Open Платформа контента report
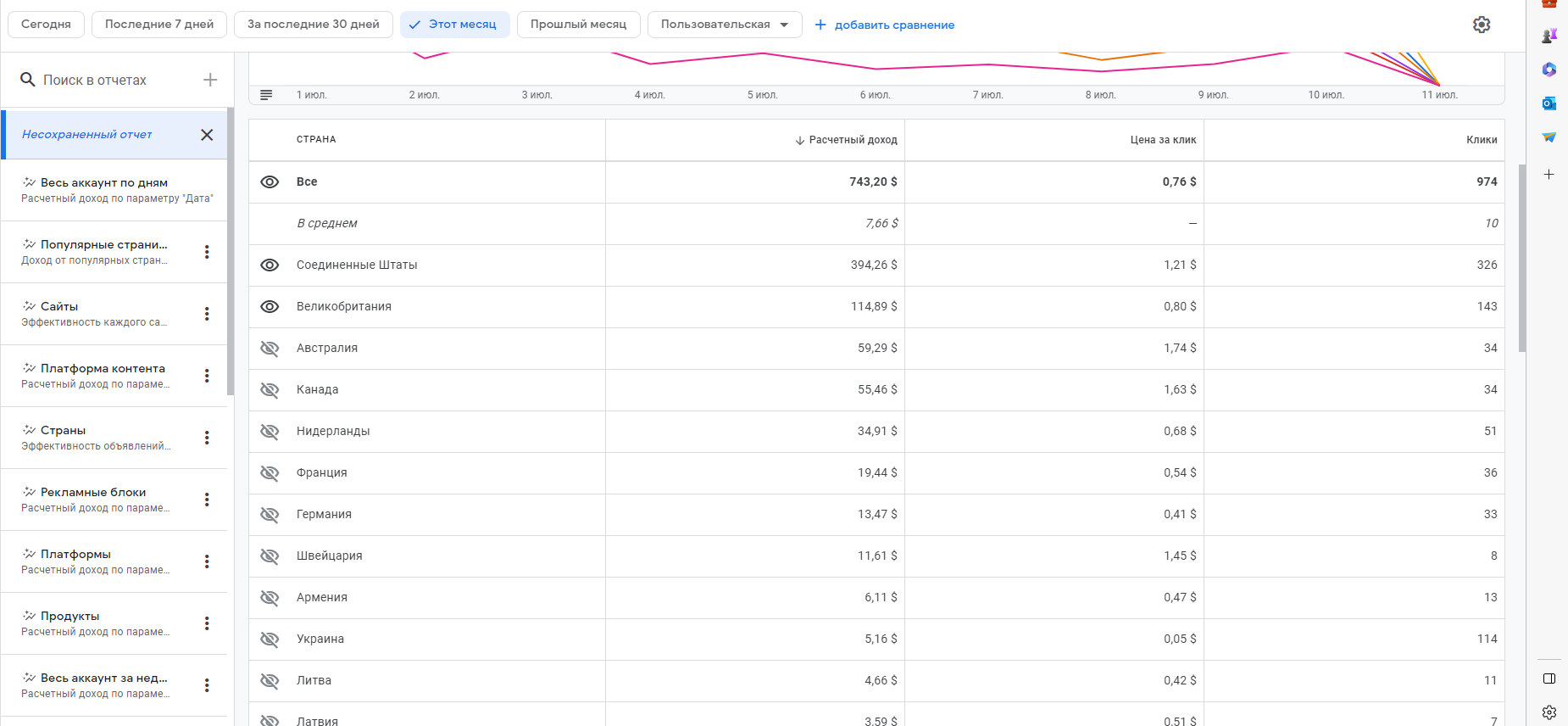Image resolution: width=1568 pixels, height=726 pixels. pyautogui.click(x=95, y=376)
